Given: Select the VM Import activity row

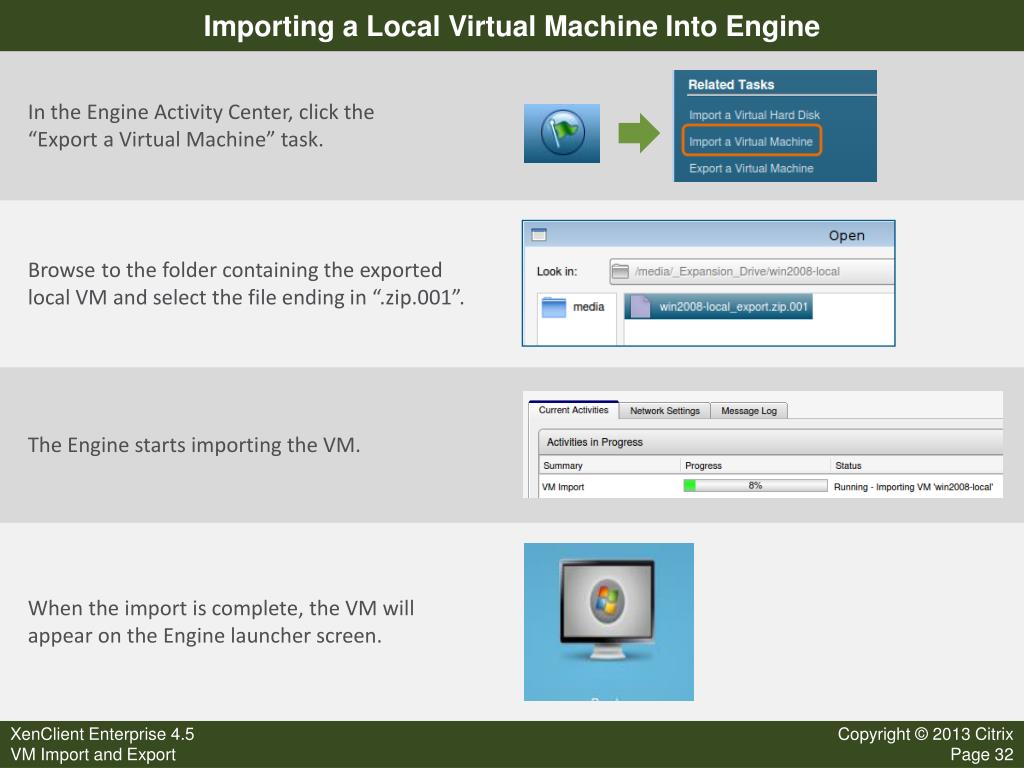Looking at the screenshot, I should click(x=771, y=487).
